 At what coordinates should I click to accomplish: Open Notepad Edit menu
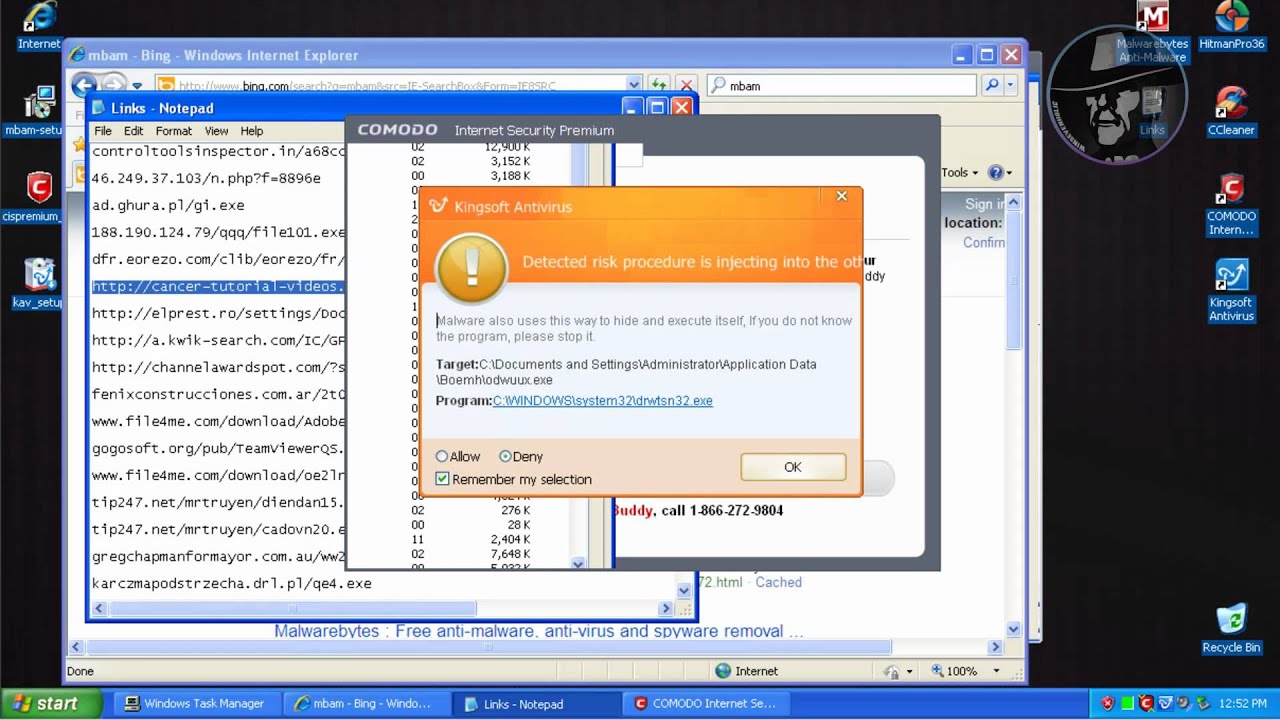[134, 131]
